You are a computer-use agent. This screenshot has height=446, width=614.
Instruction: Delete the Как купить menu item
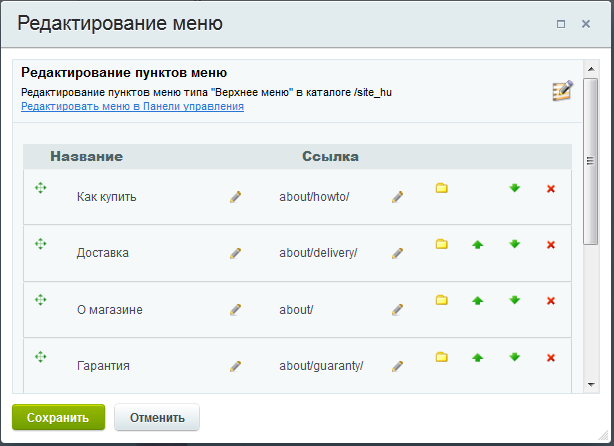[x=551, y=189]
